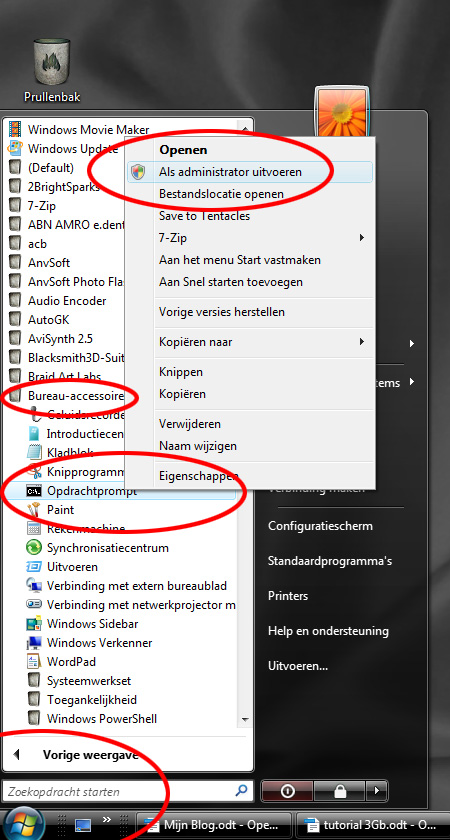Open shutdown options arrow beside lock
The width and height of the screenshot is (450, 840).
pyautogui.click(x=377, y=791)
